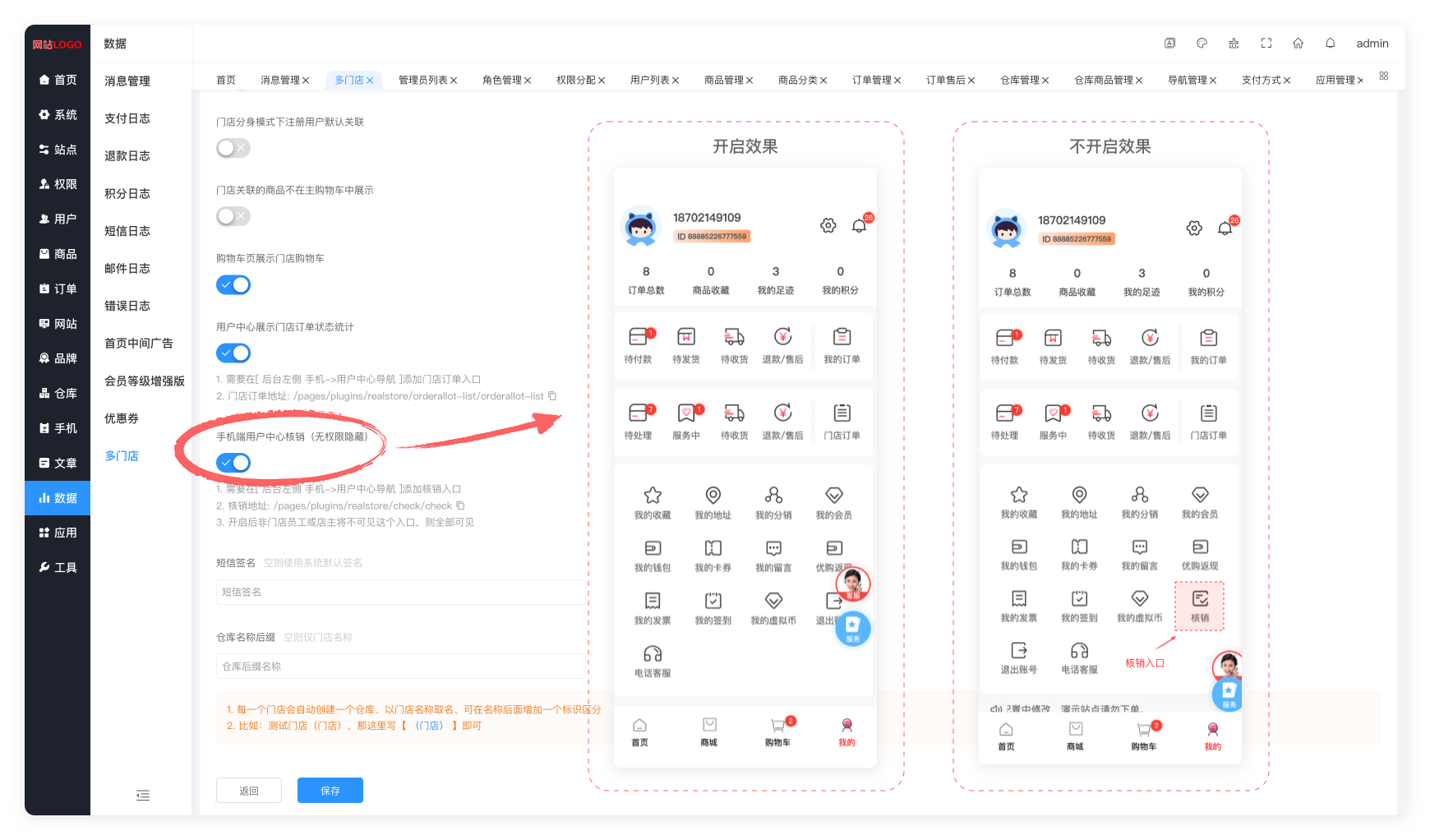This screenshot has width=1430, height=840.
Task: Open the theme palette icon in header
Action: coord(1202,44)
